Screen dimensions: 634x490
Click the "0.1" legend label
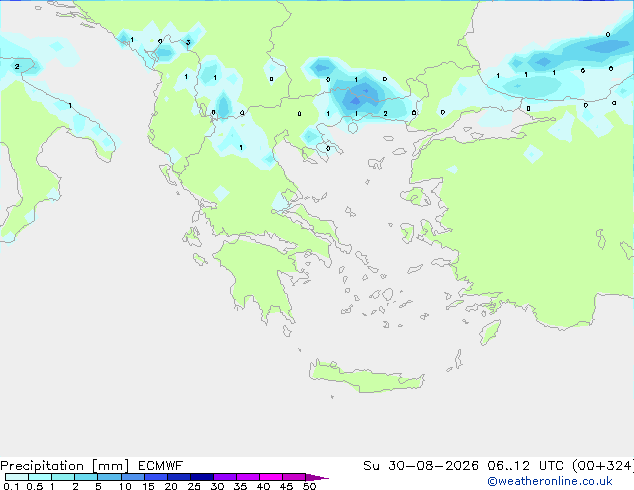coord(11,486)
